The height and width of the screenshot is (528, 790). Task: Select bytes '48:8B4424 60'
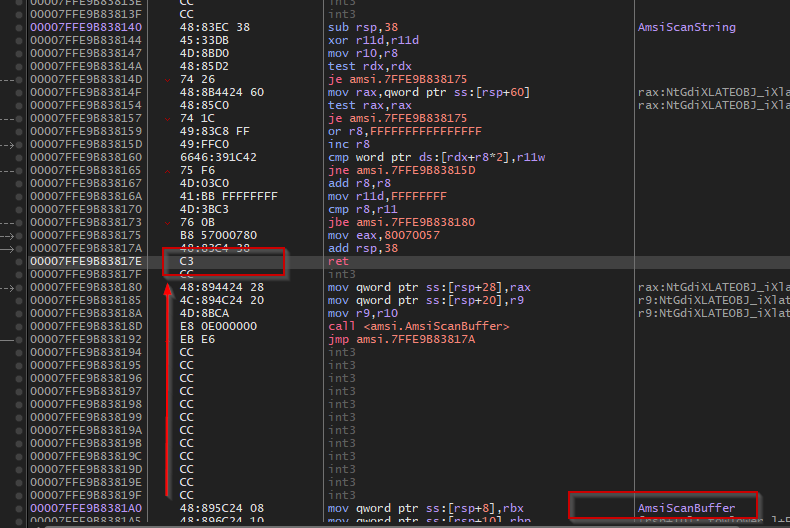(222, 92)
